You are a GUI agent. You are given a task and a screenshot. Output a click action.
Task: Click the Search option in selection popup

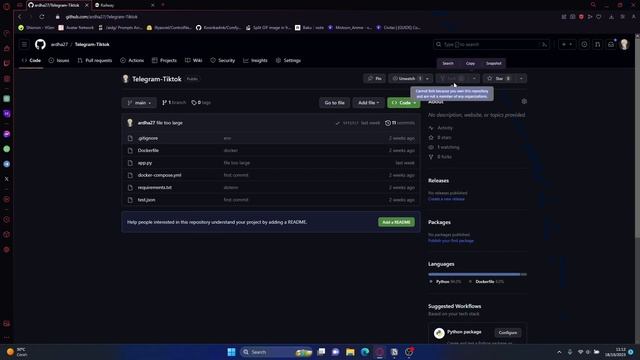click(x=448, y=64)
